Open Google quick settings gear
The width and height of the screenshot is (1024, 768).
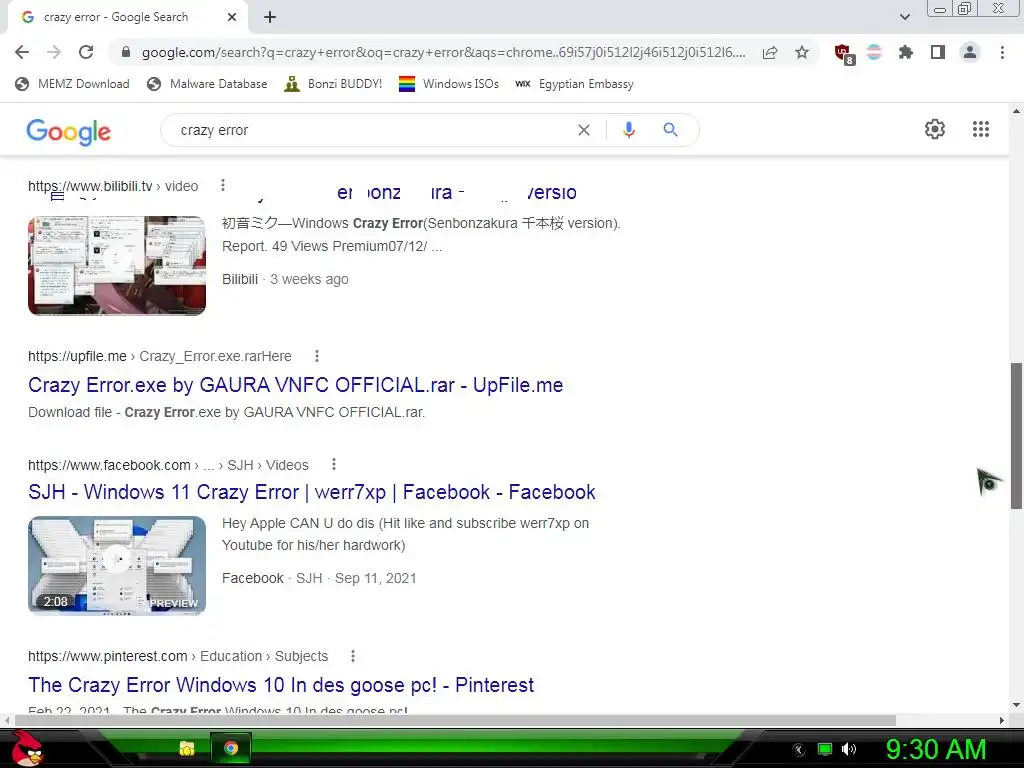click(x=935, y=129)
